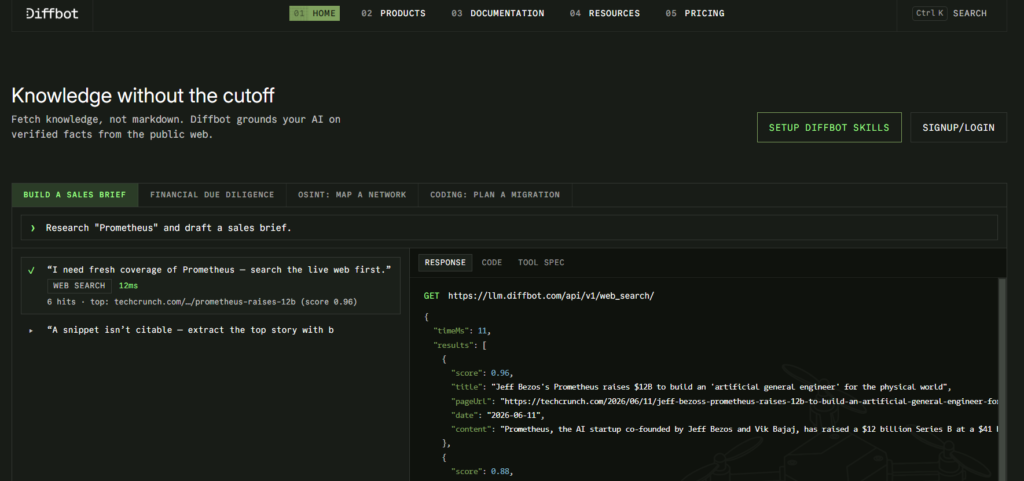
Task: Open the Home nav item
Action: 314,13
